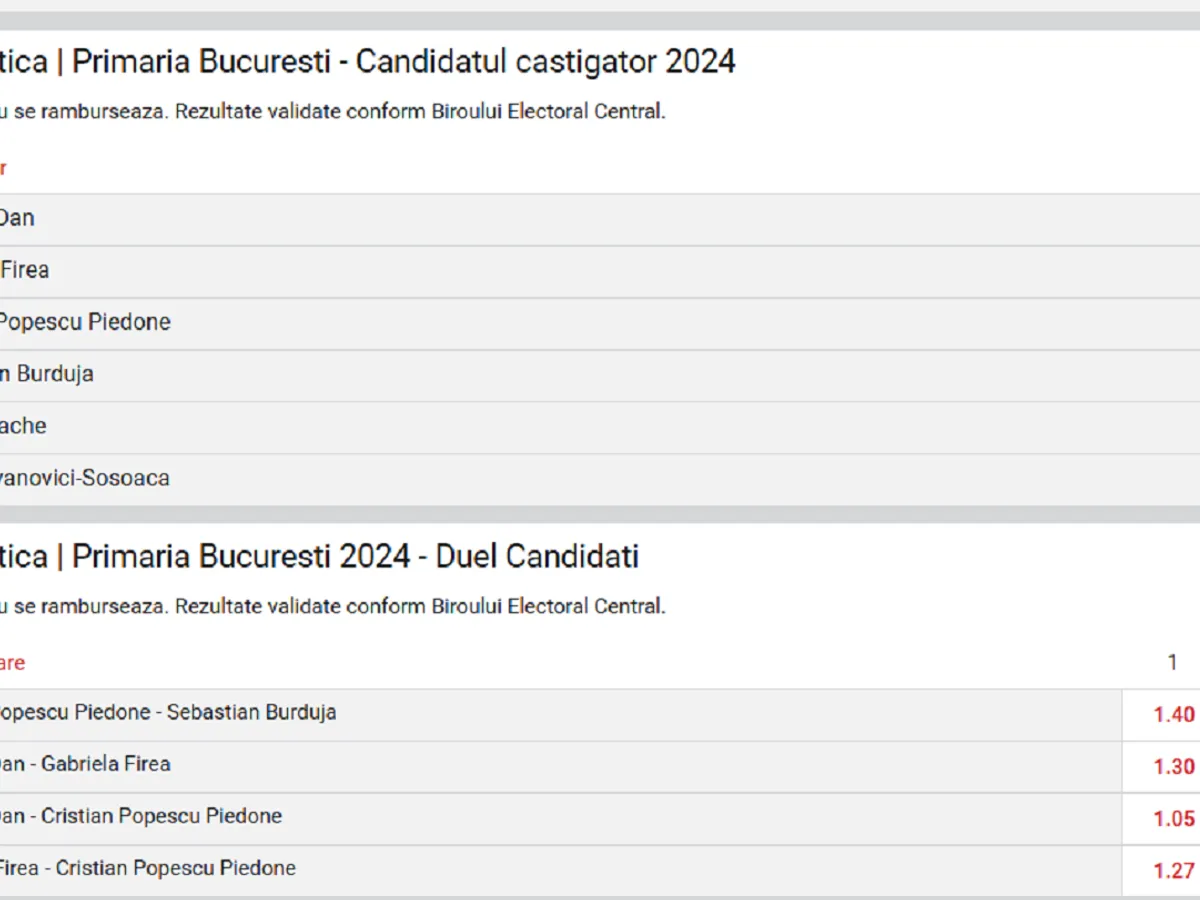Pick the Popescu Piedone winner row
Screen dimensions: 1200x900
tap(85, 322)
